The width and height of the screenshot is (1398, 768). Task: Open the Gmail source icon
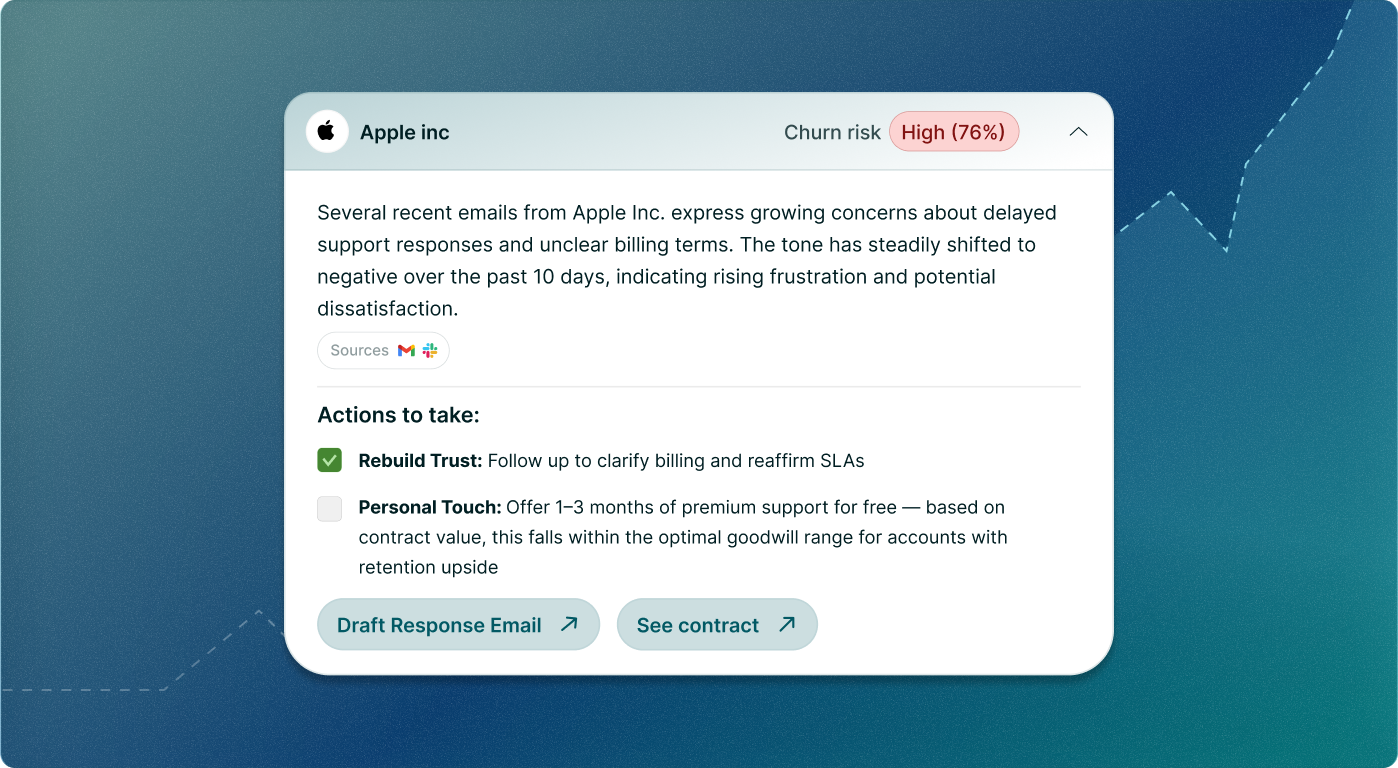406,351
